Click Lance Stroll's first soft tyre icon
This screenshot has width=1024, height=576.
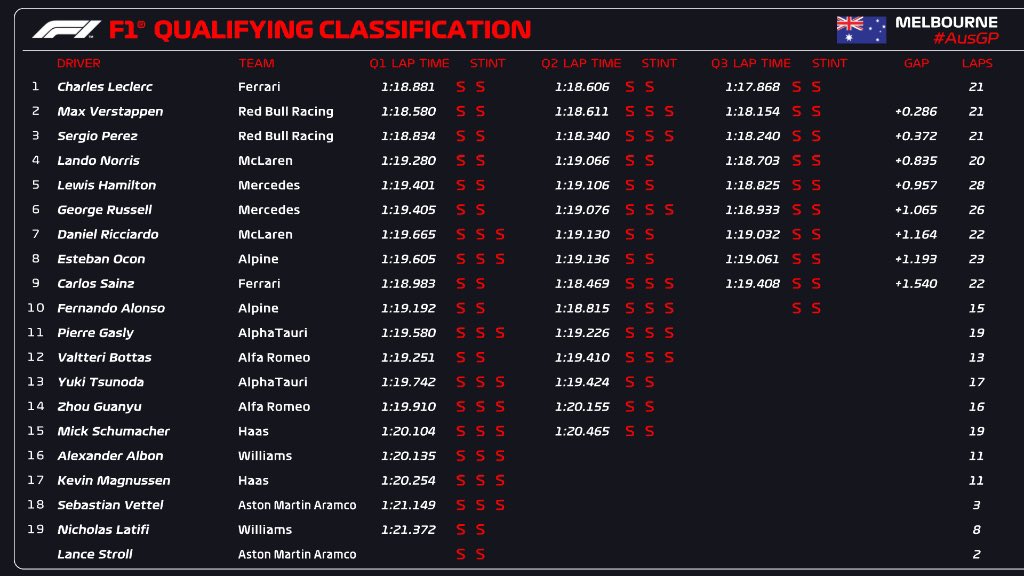point(461,554)
